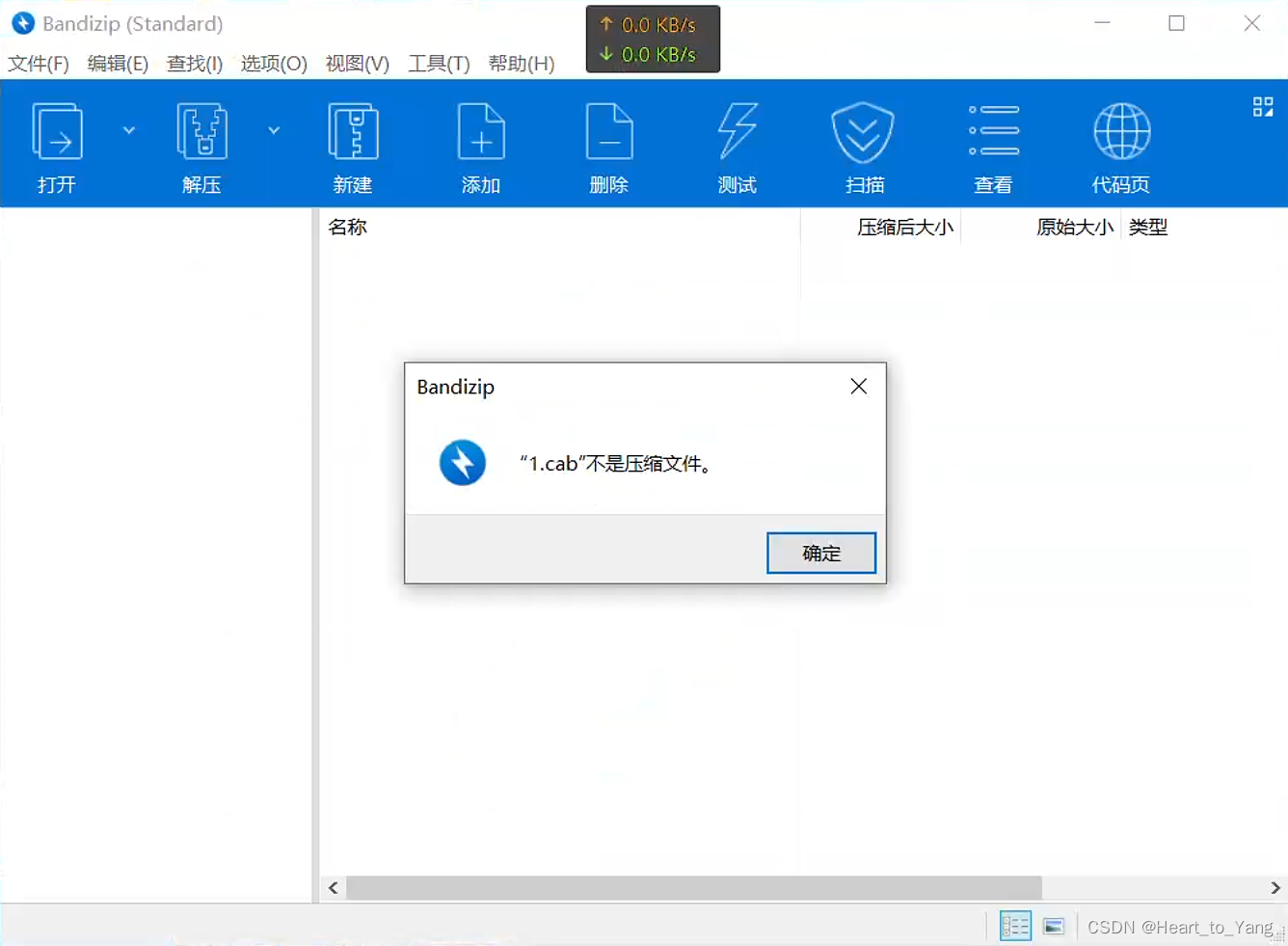The height and width of the screenshot is (946, 1288).
Task: Toggle the list view icon in status bar
Action: click(x=1015, y=925)
